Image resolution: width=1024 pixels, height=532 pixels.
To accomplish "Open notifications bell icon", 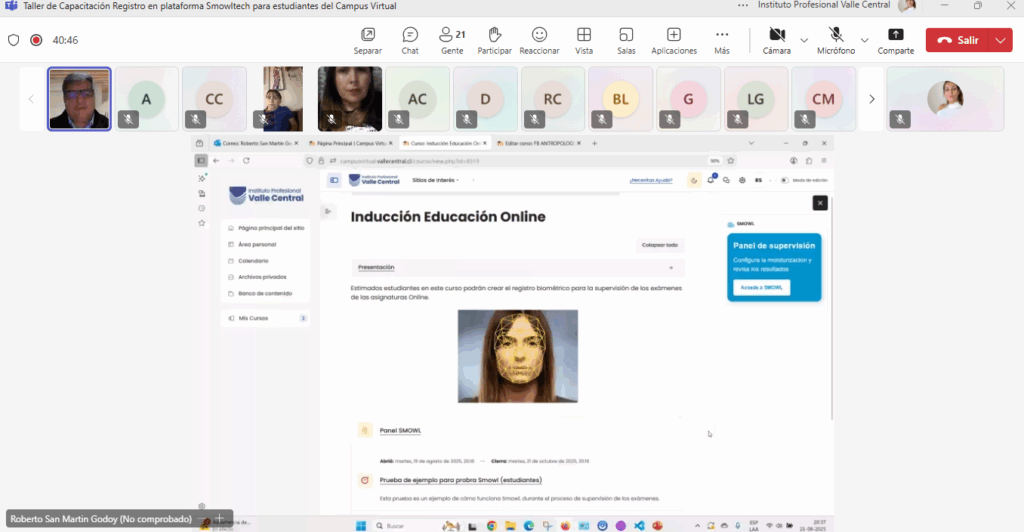I will [x=711, y=180].
